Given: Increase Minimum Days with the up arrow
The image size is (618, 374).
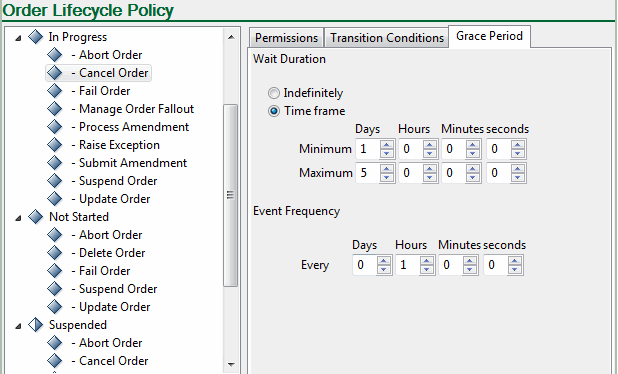Looking at the screenshot, I should click(x=387, y=145).
